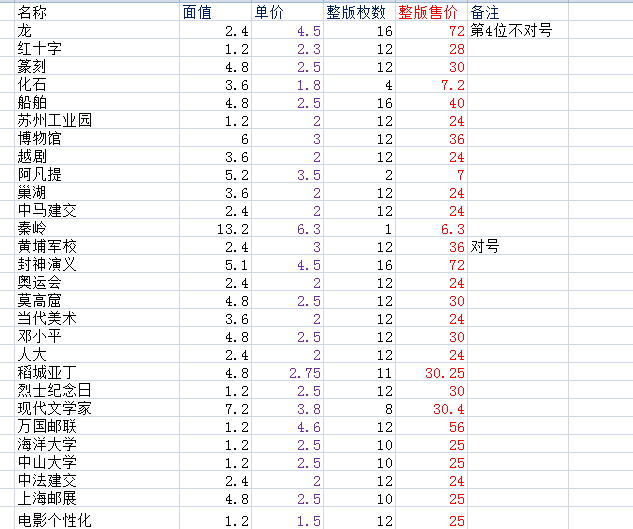Image resolution: width=633 pixels, height=529 pixels.
Task: Click the 秦岭 name cell
Action: click(97, 229)
